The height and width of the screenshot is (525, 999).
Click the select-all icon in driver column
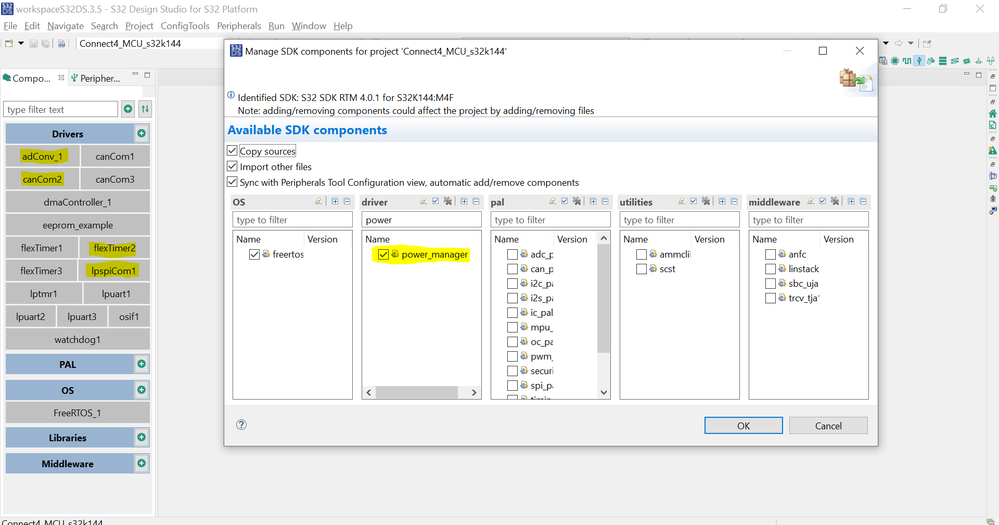pos(435,201)
